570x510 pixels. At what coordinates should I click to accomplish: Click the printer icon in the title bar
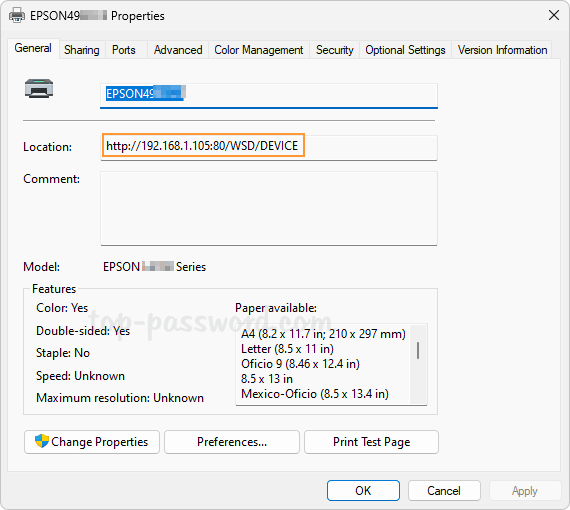pyautogui.click(x=17, y=15)
